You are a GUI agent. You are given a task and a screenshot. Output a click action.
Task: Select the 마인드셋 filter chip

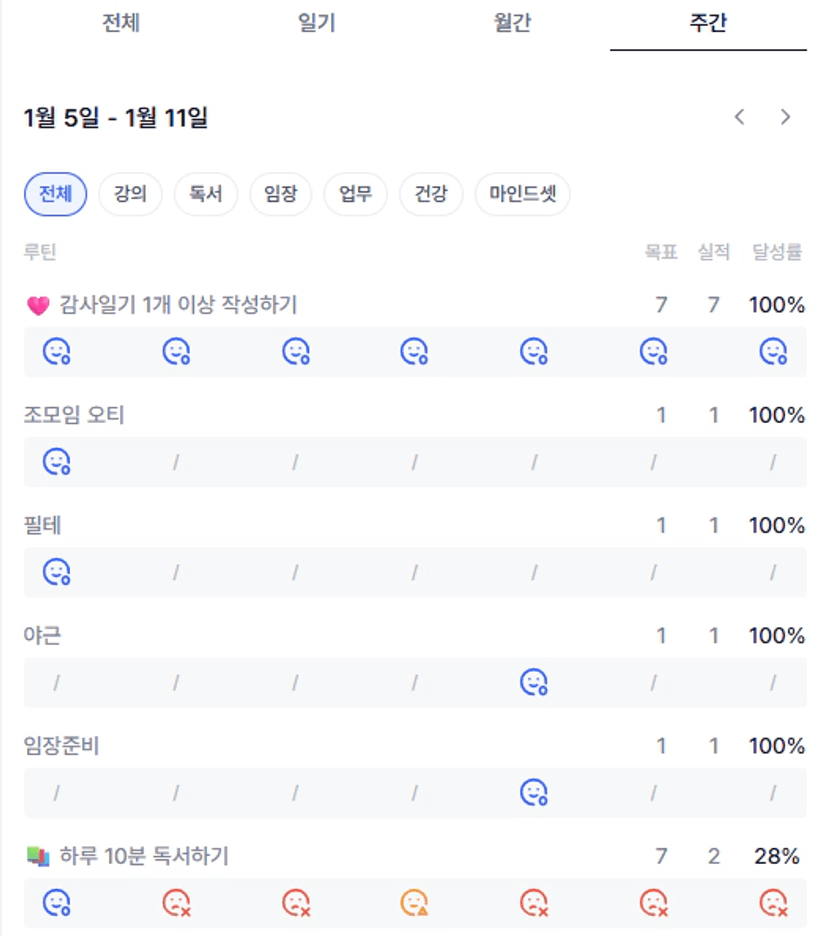[x=522, y=194]
